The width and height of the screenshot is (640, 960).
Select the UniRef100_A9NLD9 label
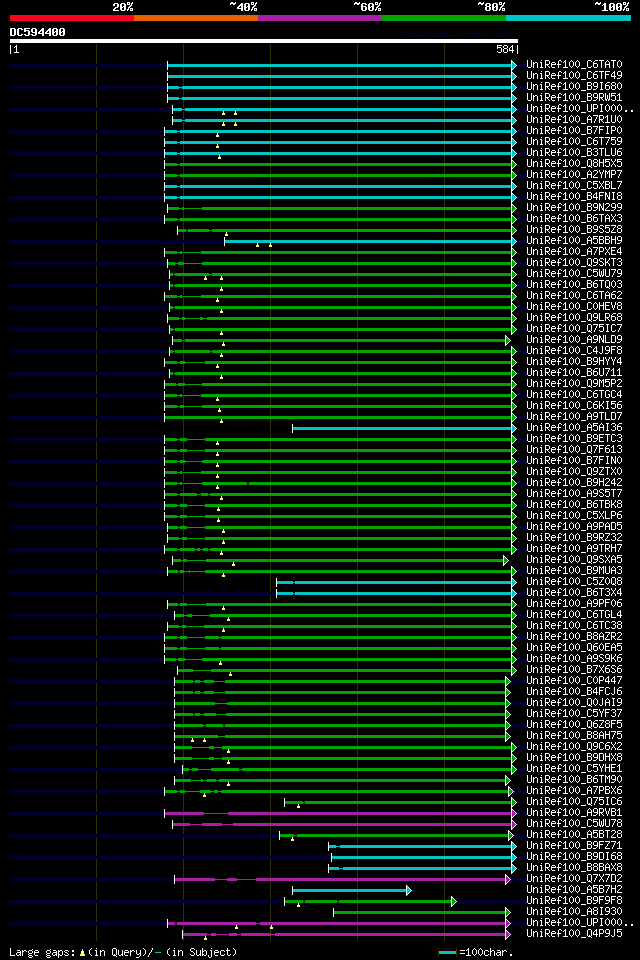tap(574, 340)
